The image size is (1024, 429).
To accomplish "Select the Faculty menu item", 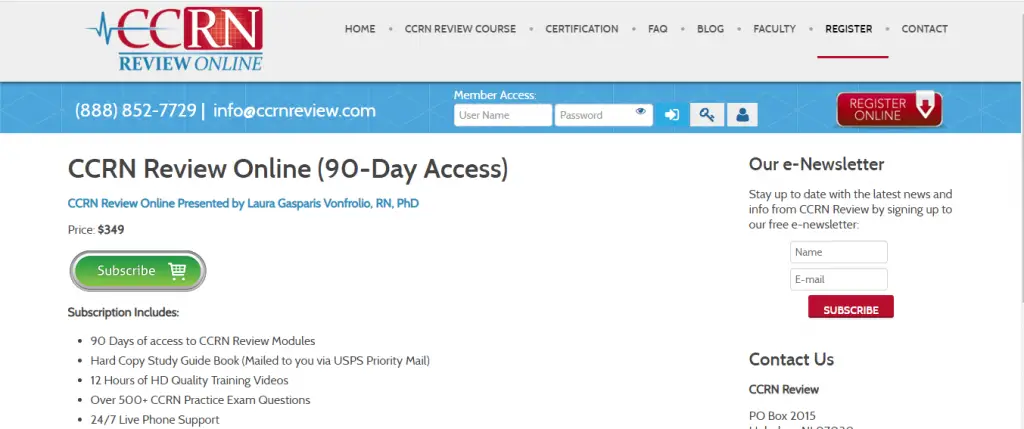I will point(774,29).
